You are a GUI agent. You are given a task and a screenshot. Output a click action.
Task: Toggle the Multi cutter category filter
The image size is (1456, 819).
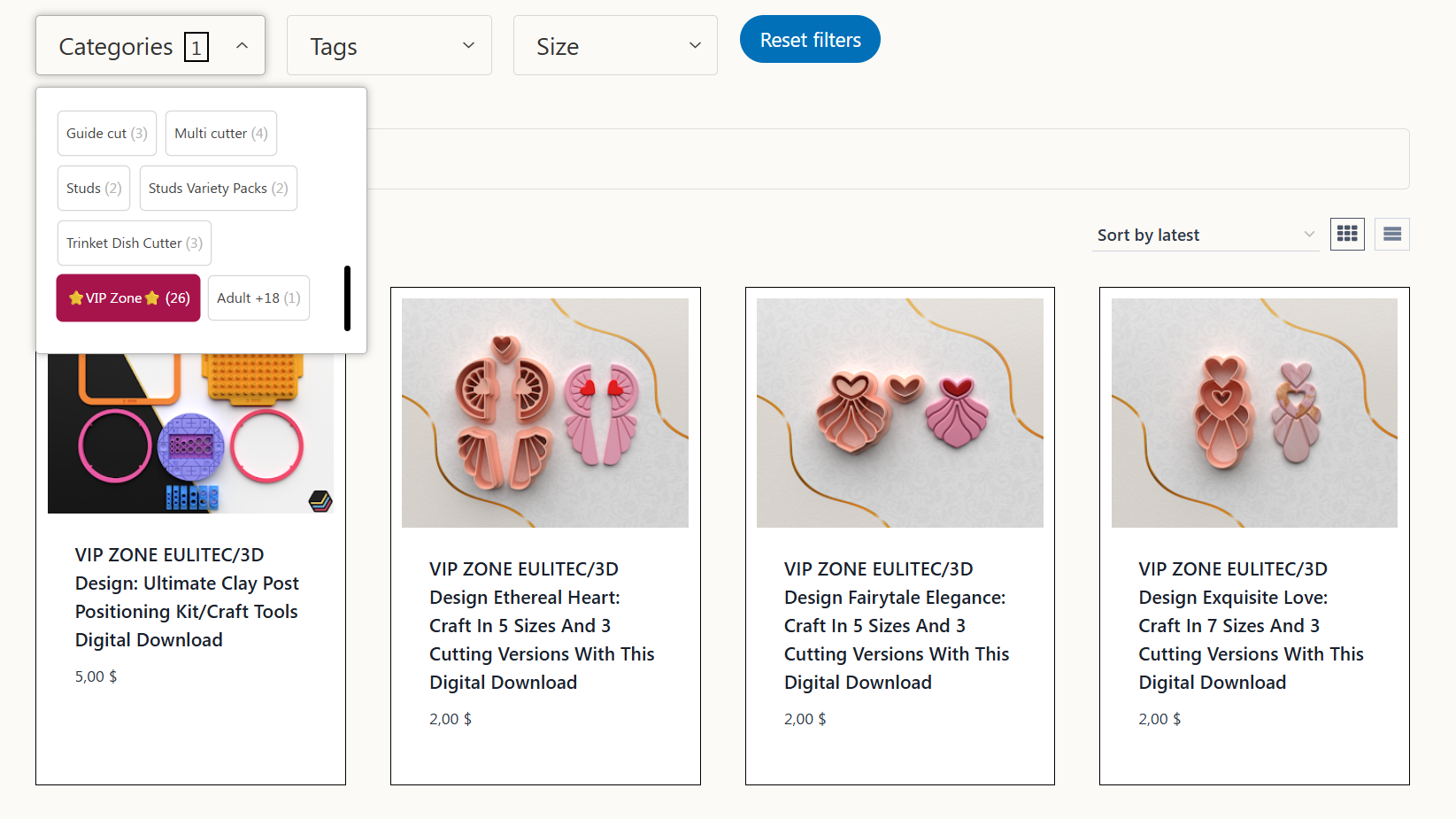coord(220,134)
